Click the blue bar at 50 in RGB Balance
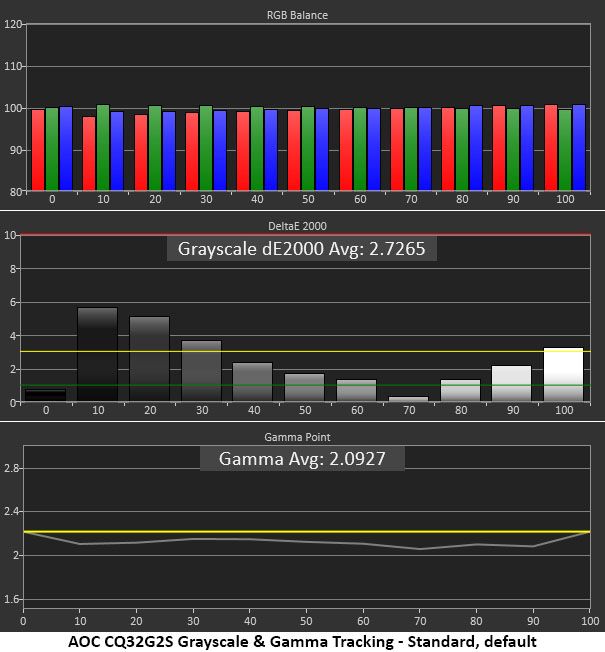The width and height of the screenshot is (605, 652). [322, 150]
